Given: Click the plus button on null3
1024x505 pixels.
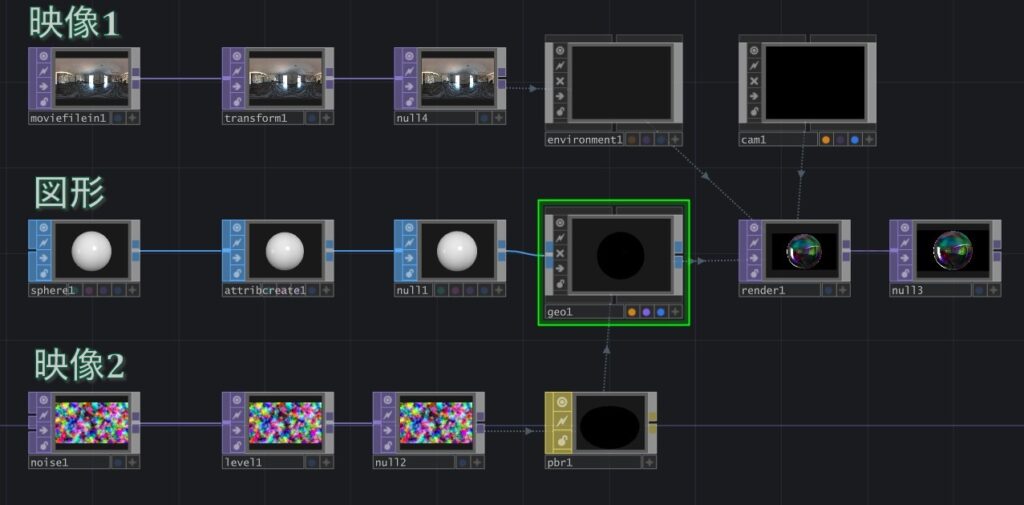Looking at the screenshot, I should pyautogui.click(x=993, y=290).
